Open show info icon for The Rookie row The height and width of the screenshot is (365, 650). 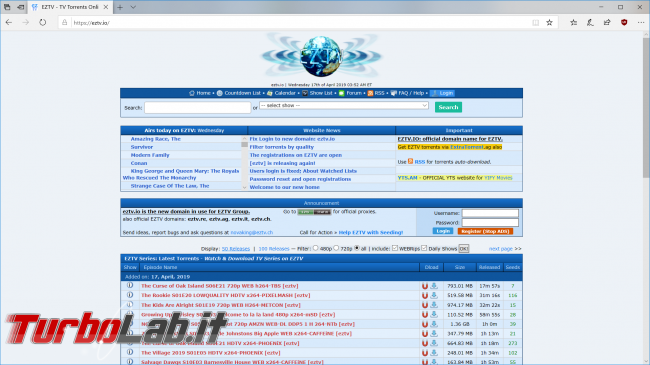pos(130,295)
